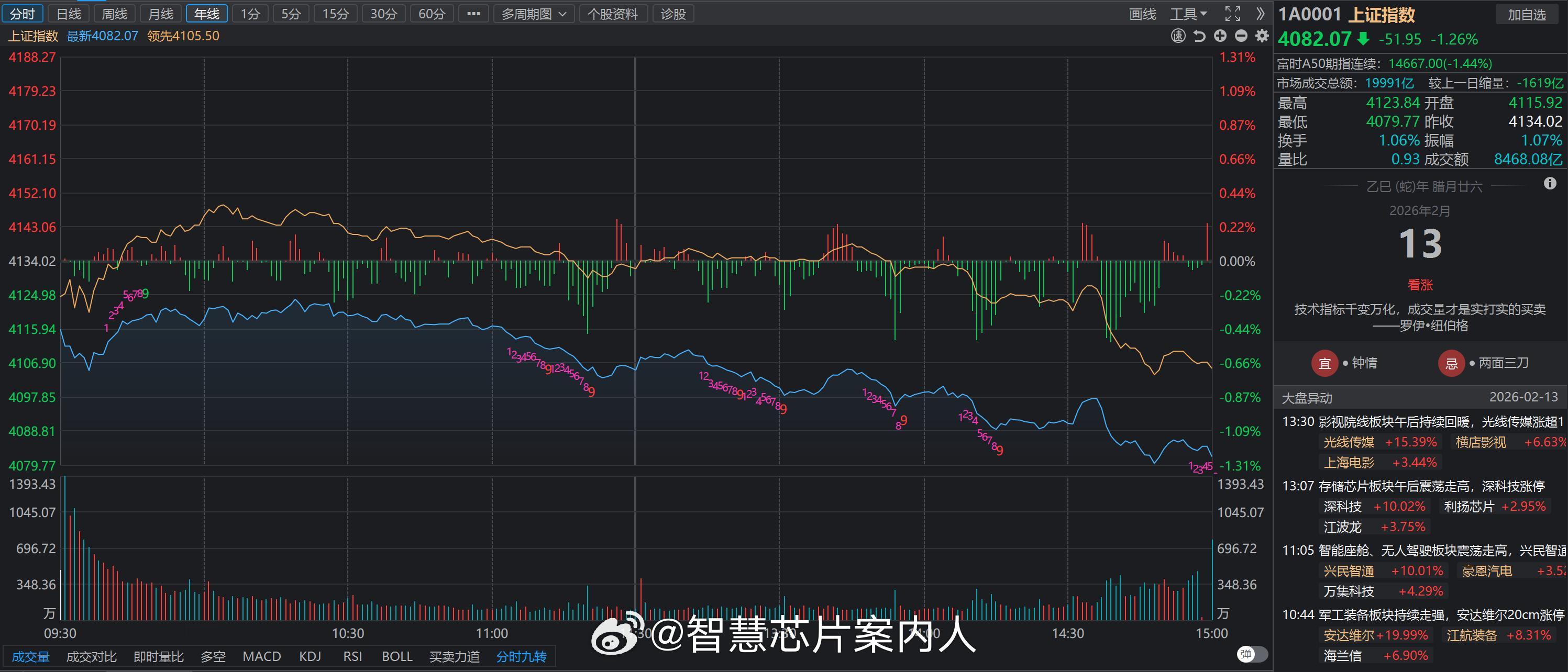Image resolution: width=1568 pixels, height=672 pixels.
Task: Open the more periods ellipsis menu
Action: [x=473, y=14]
